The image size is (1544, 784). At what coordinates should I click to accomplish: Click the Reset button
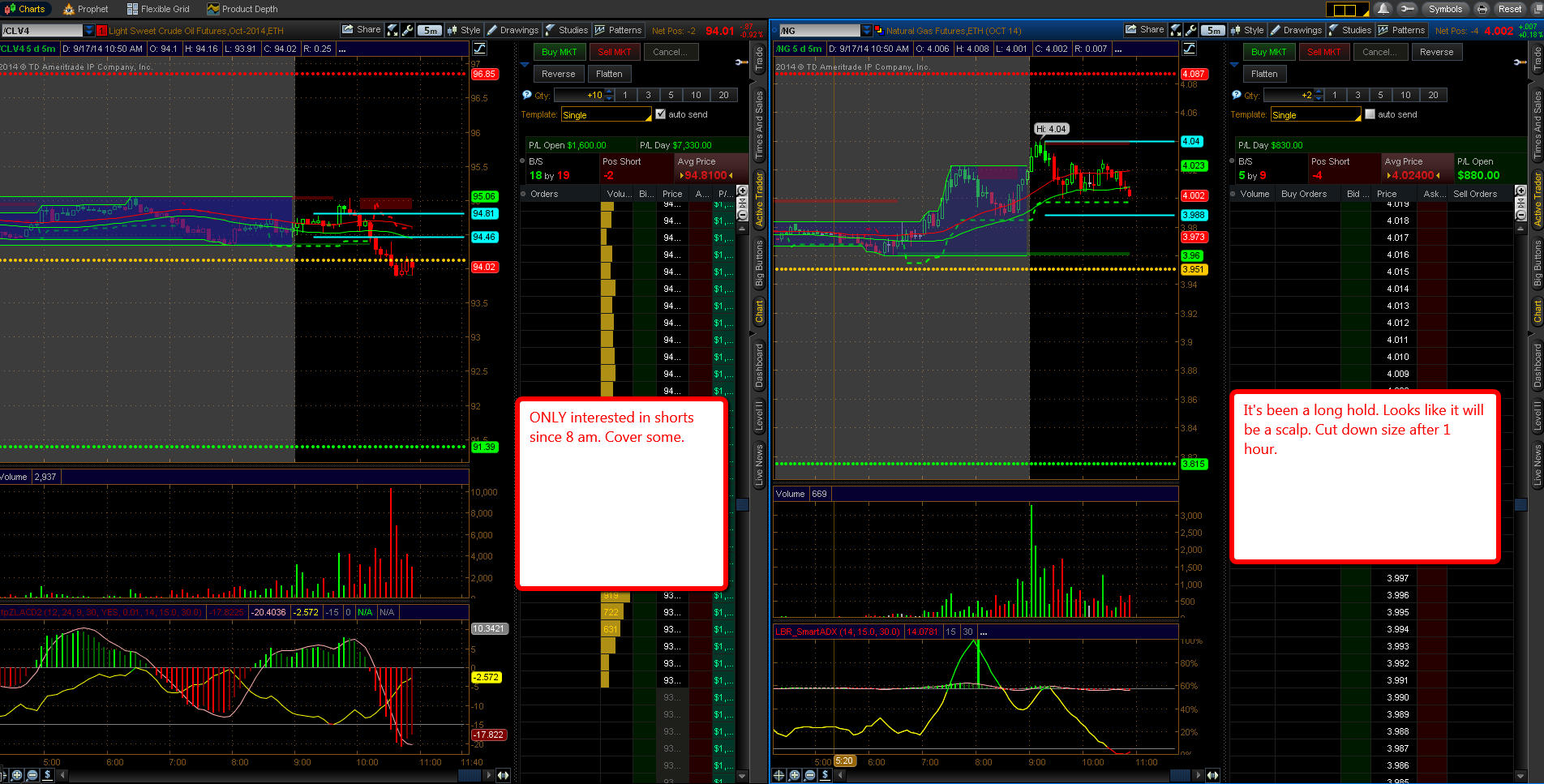point(1509,9)
